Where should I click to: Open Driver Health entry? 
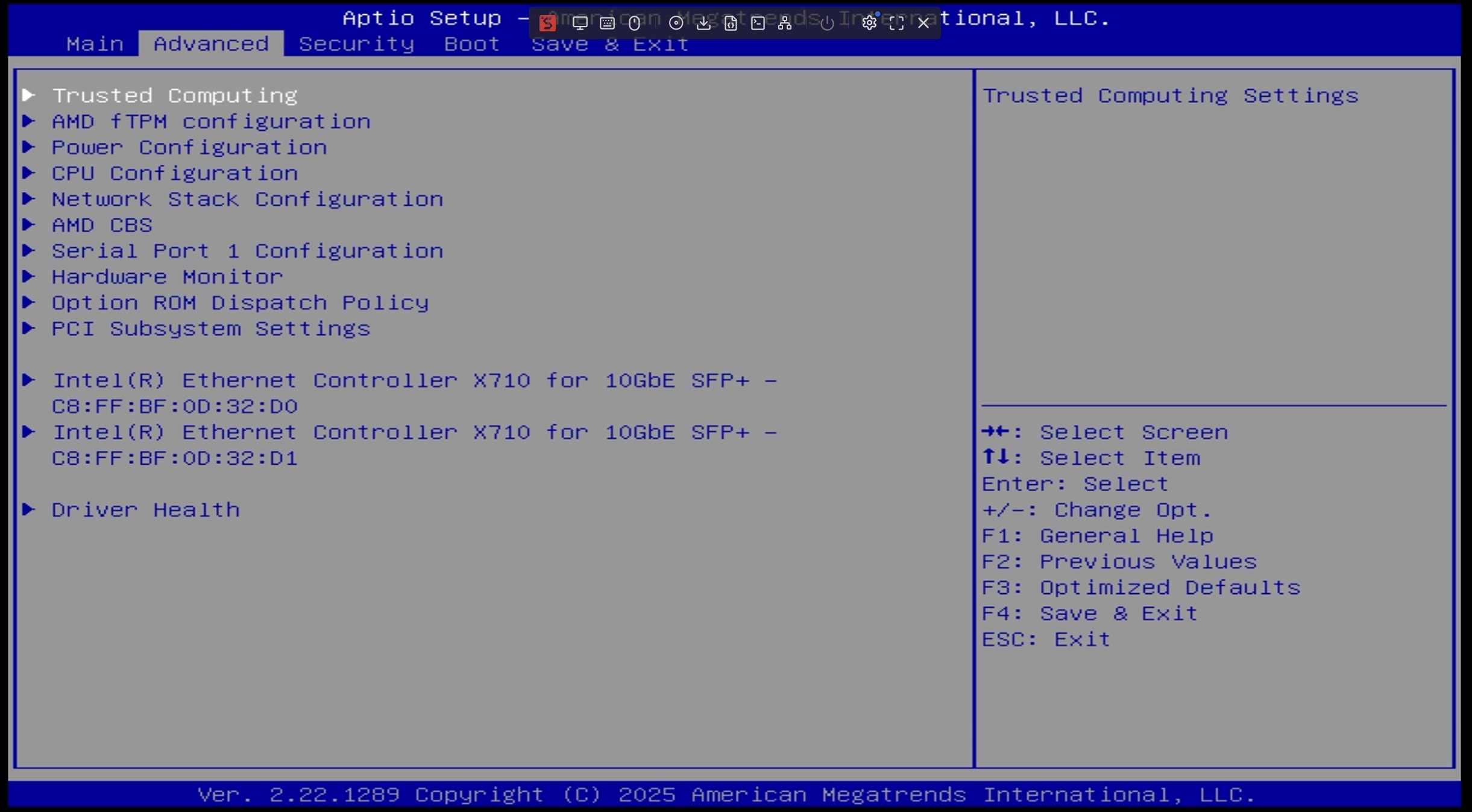click(145, 510)
